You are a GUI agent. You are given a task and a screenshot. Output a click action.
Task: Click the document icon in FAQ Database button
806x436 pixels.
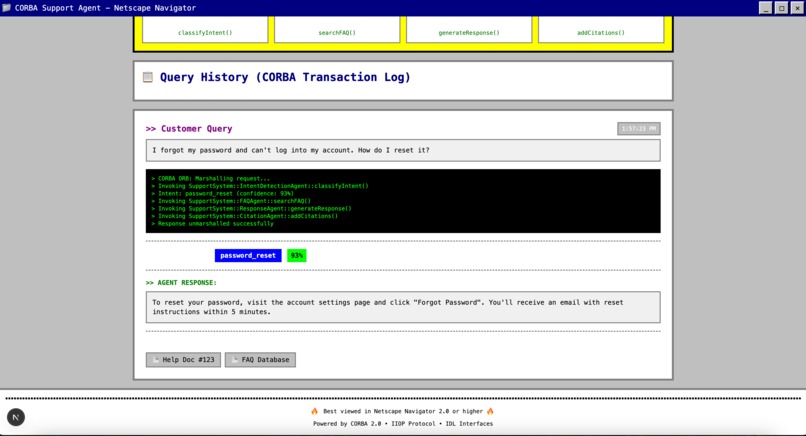[235, 360]
